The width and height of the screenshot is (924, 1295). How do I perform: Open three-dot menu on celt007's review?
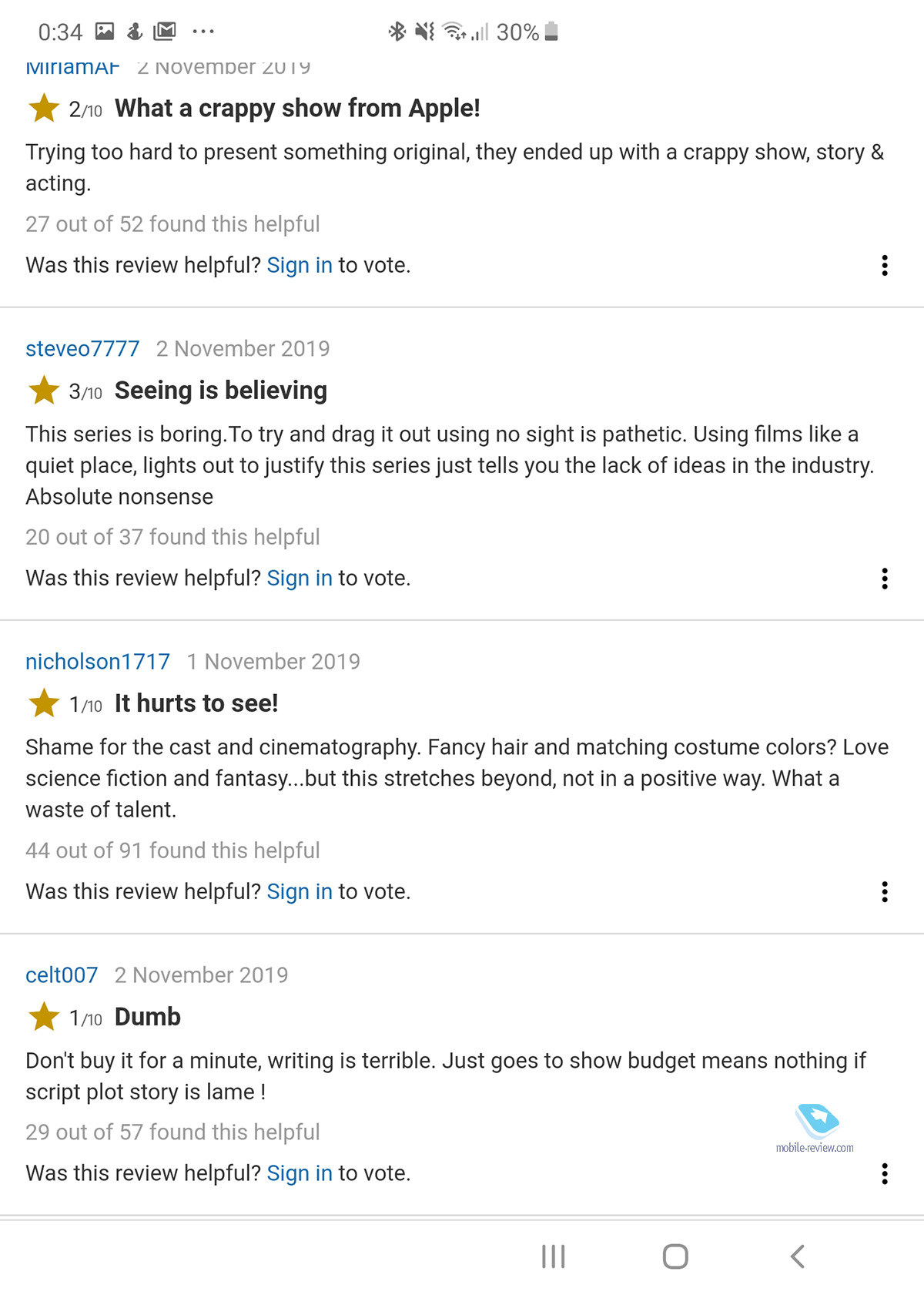pos(885,1173)
